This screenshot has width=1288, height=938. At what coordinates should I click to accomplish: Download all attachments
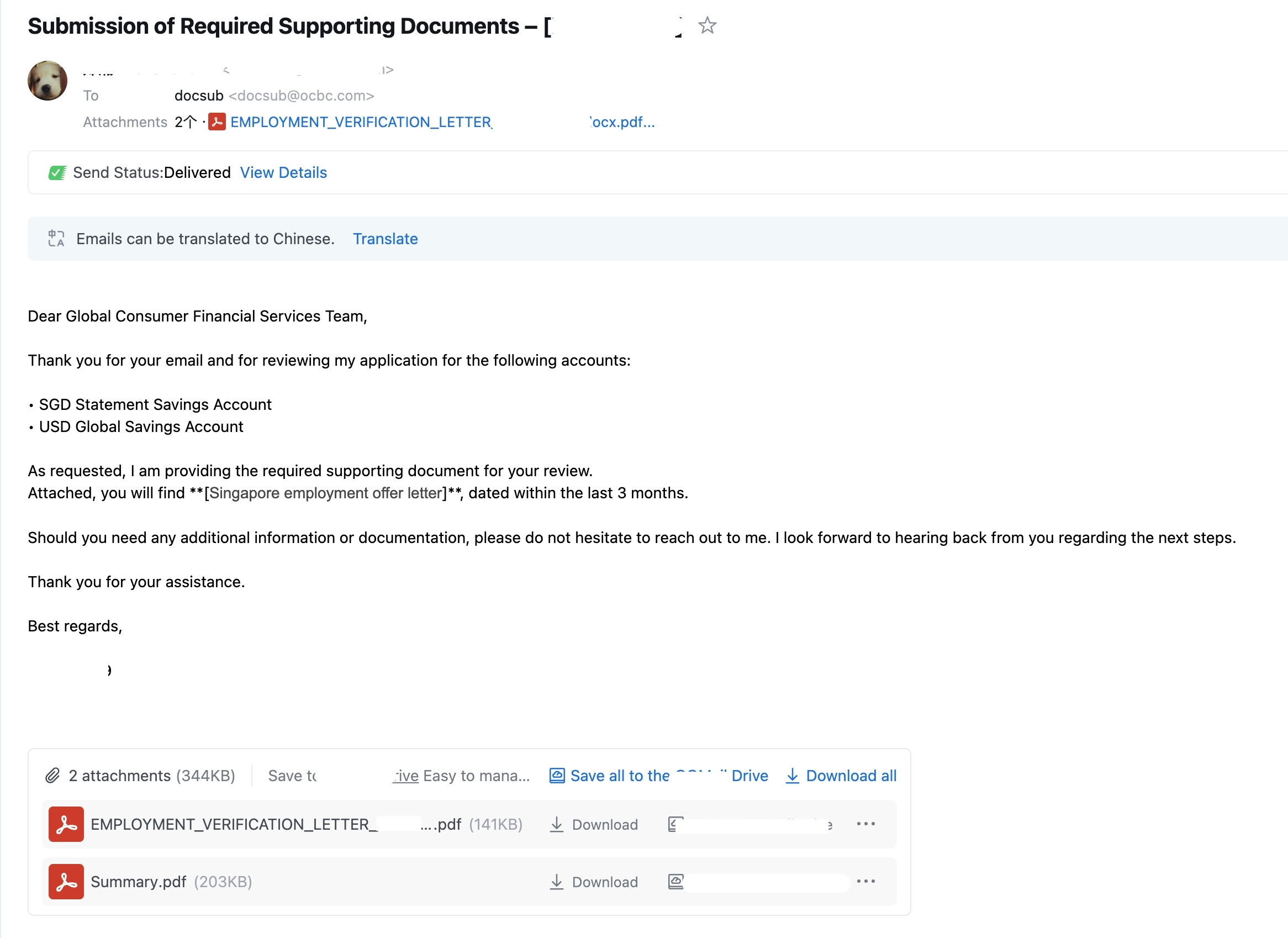tap(841, 776)
